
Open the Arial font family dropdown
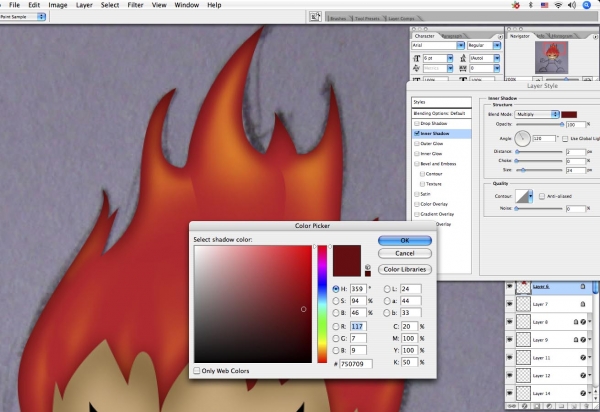(x=460, y=45)
